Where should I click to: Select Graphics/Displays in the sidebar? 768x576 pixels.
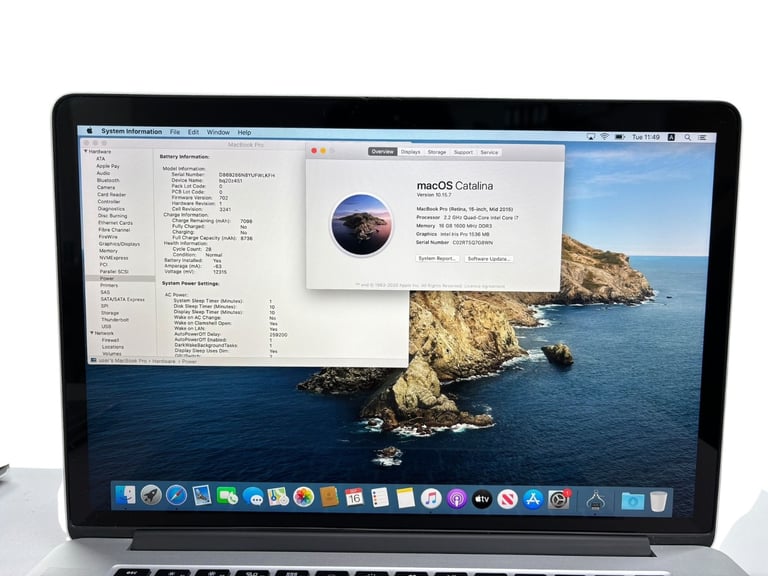point(120,244)
